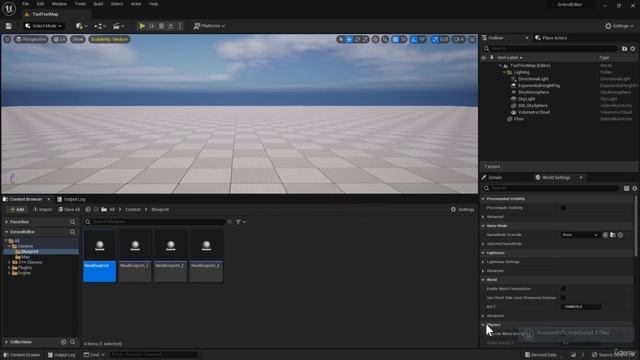Click the skip/advance frame playback button

pos(152,26)
